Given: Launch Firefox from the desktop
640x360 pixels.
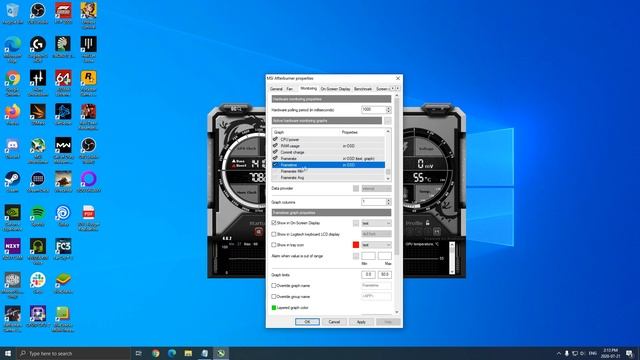Looking at the screenshot, I should 12,114.
